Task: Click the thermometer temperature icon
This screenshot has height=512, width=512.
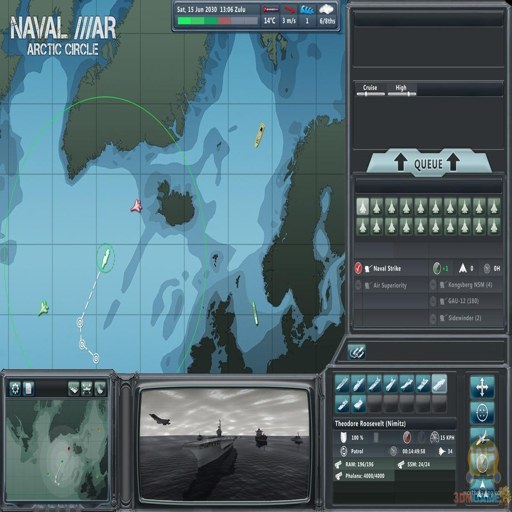Action: [x=270, y=9]
